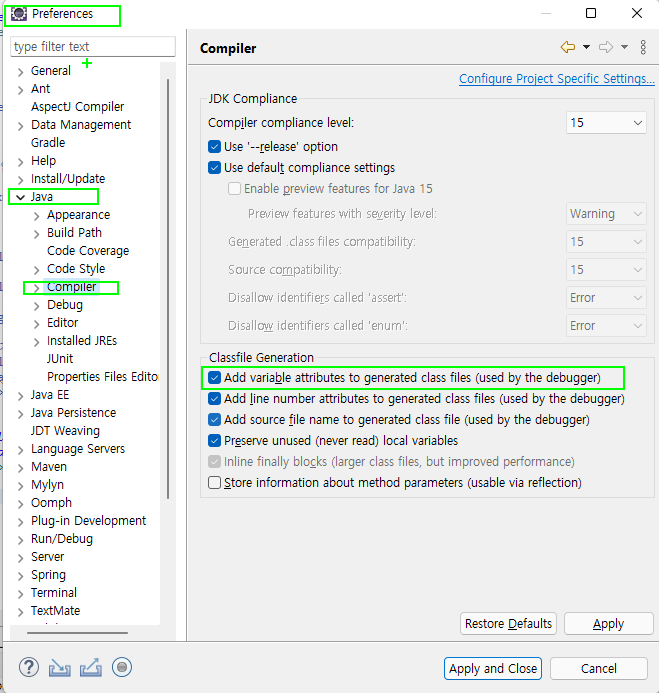The image size is (659, 693).
Task: Open the back history dropdown arrow
Action: click(x=587, y=47)
